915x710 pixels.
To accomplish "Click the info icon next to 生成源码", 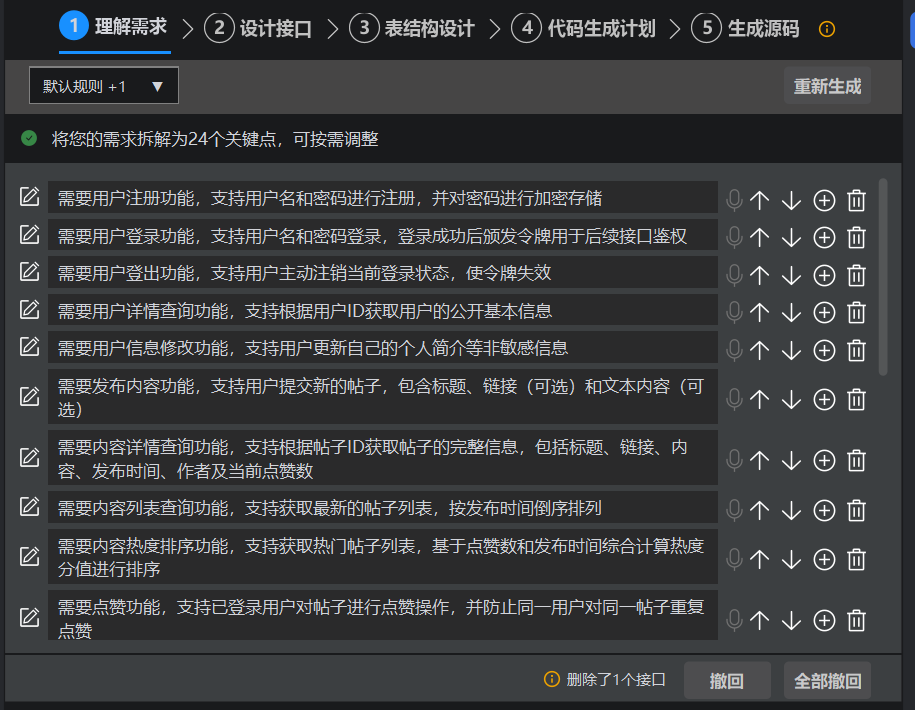I will [827, 29].
